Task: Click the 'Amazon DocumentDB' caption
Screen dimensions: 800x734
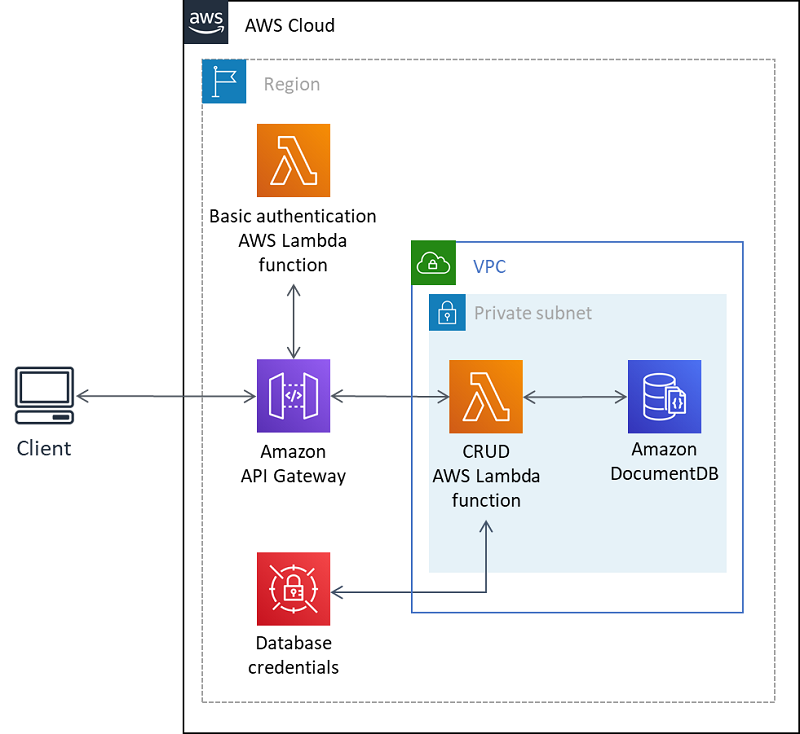Action: (664, 462)
